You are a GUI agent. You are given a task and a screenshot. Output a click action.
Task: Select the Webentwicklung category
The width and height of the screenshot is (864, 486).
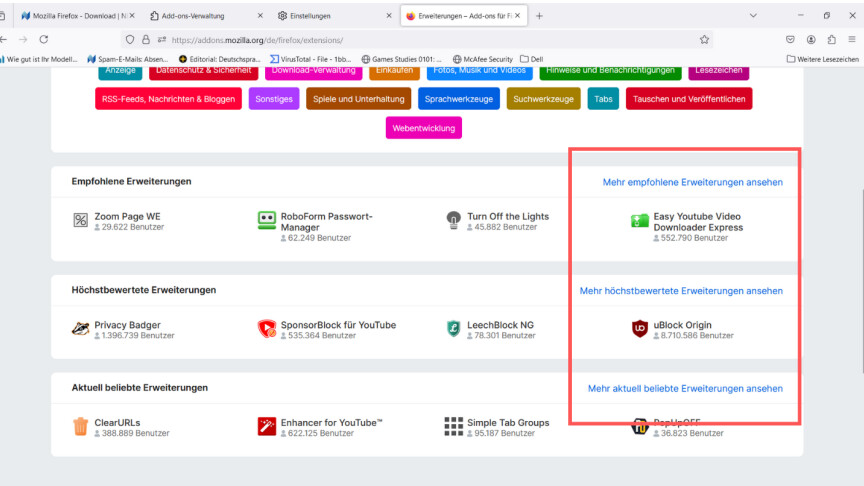(424, 128)
